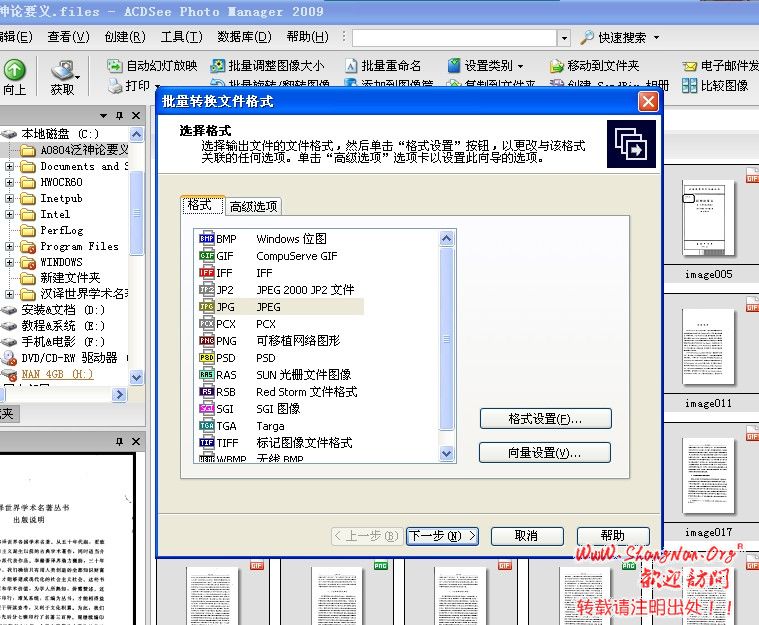
Task: Open the search box dropdown arrow
Action: [564, 37]
